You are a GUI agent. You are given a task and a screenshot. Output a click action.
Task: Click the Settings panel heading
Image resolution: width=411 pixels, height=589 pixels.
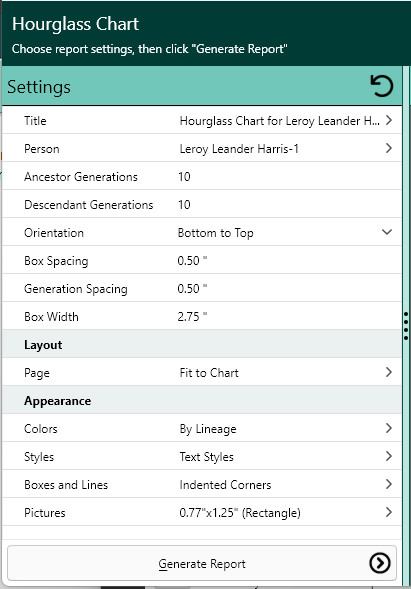(x=39, y=87)
